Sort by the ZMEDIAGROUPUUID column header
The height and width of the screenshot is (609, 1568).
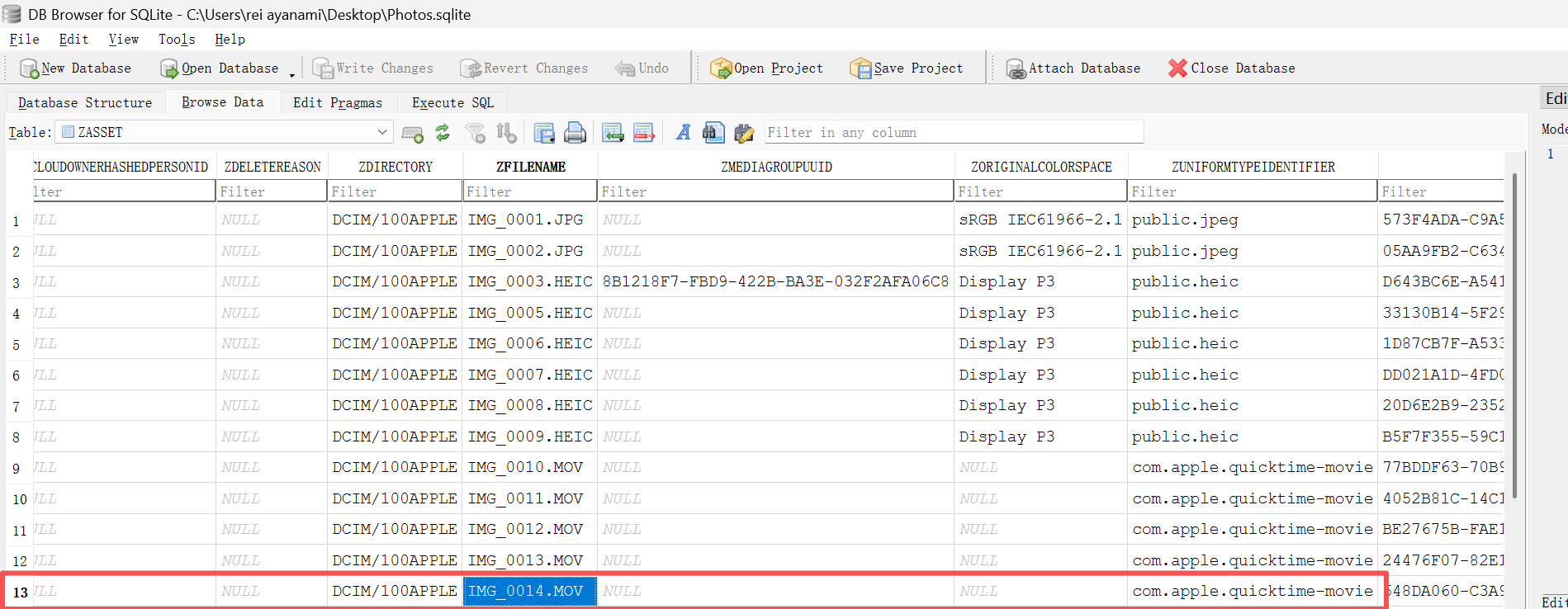click(775, 167)
